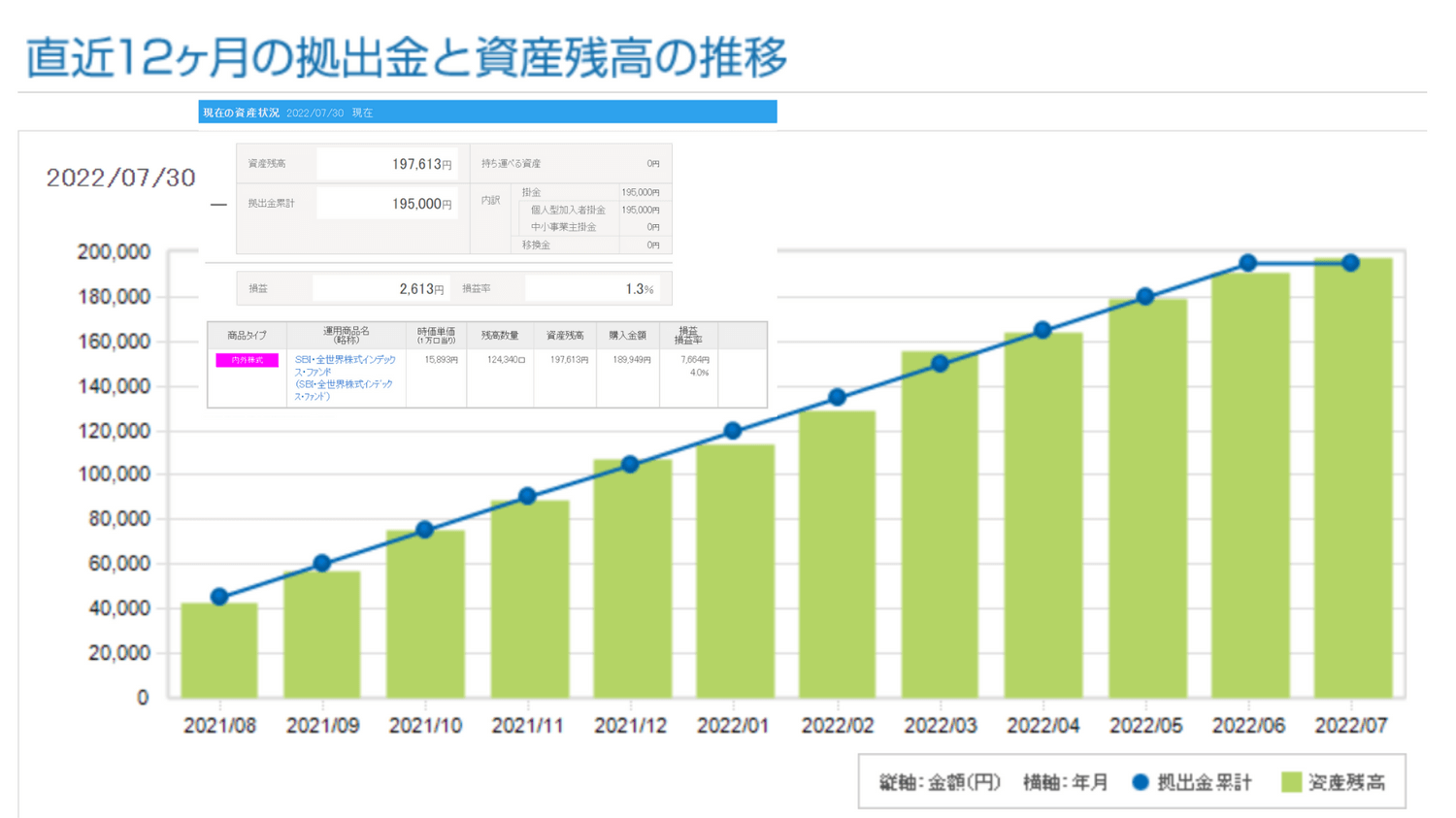Click the 縦軸:金額(円) legend text
This screenshot has height=818, width=1456.
pyautogui.click(x=940, y=782)
